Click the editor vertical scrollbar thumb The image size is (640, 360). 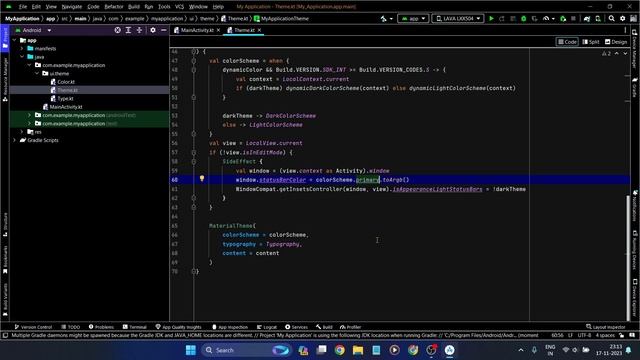(627, 258)
